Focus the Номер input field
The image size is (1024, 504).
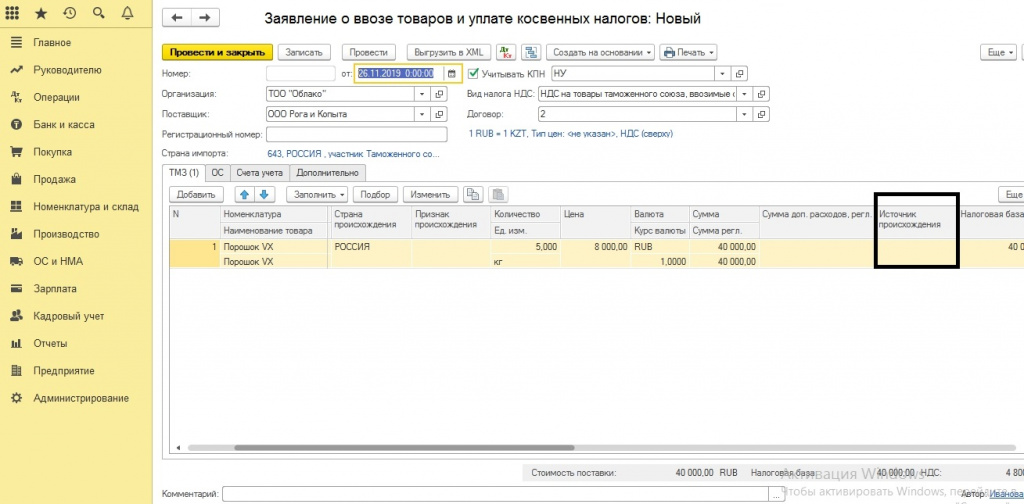tap(300, 73)
